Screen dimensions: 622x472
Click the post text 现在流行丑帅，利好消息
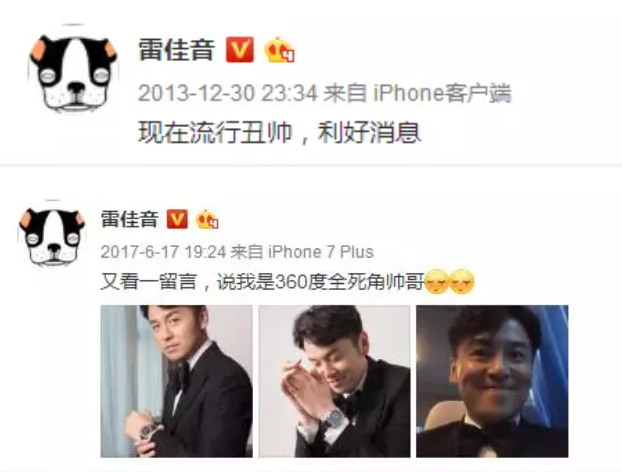point(279,132)
